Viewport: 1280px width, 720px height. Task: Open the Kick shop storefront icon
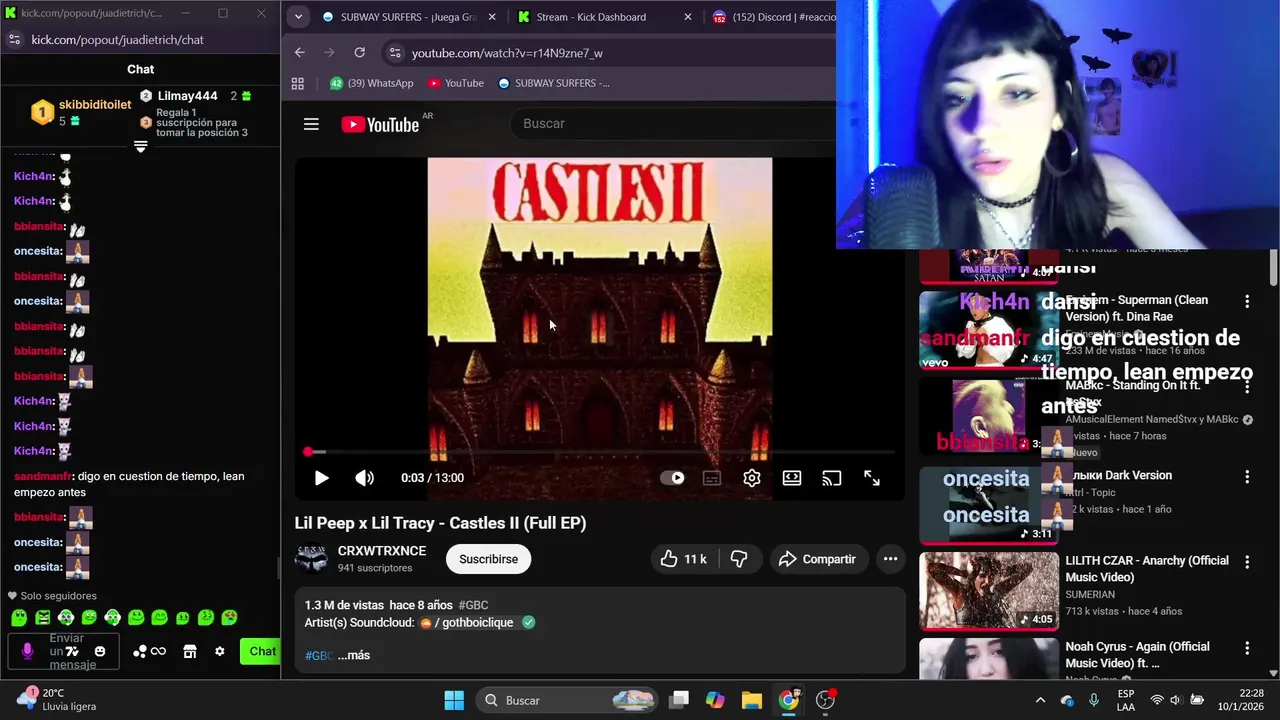click(x=190, y=652)
